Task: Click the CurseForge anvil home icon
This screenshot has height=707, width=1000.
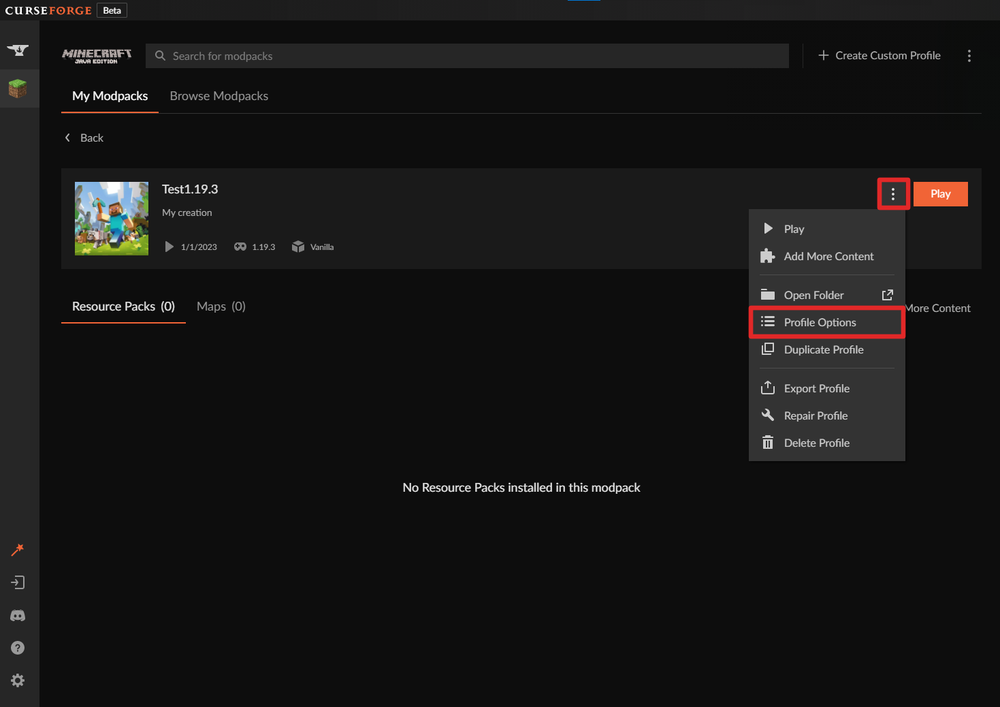Action: 18,50
